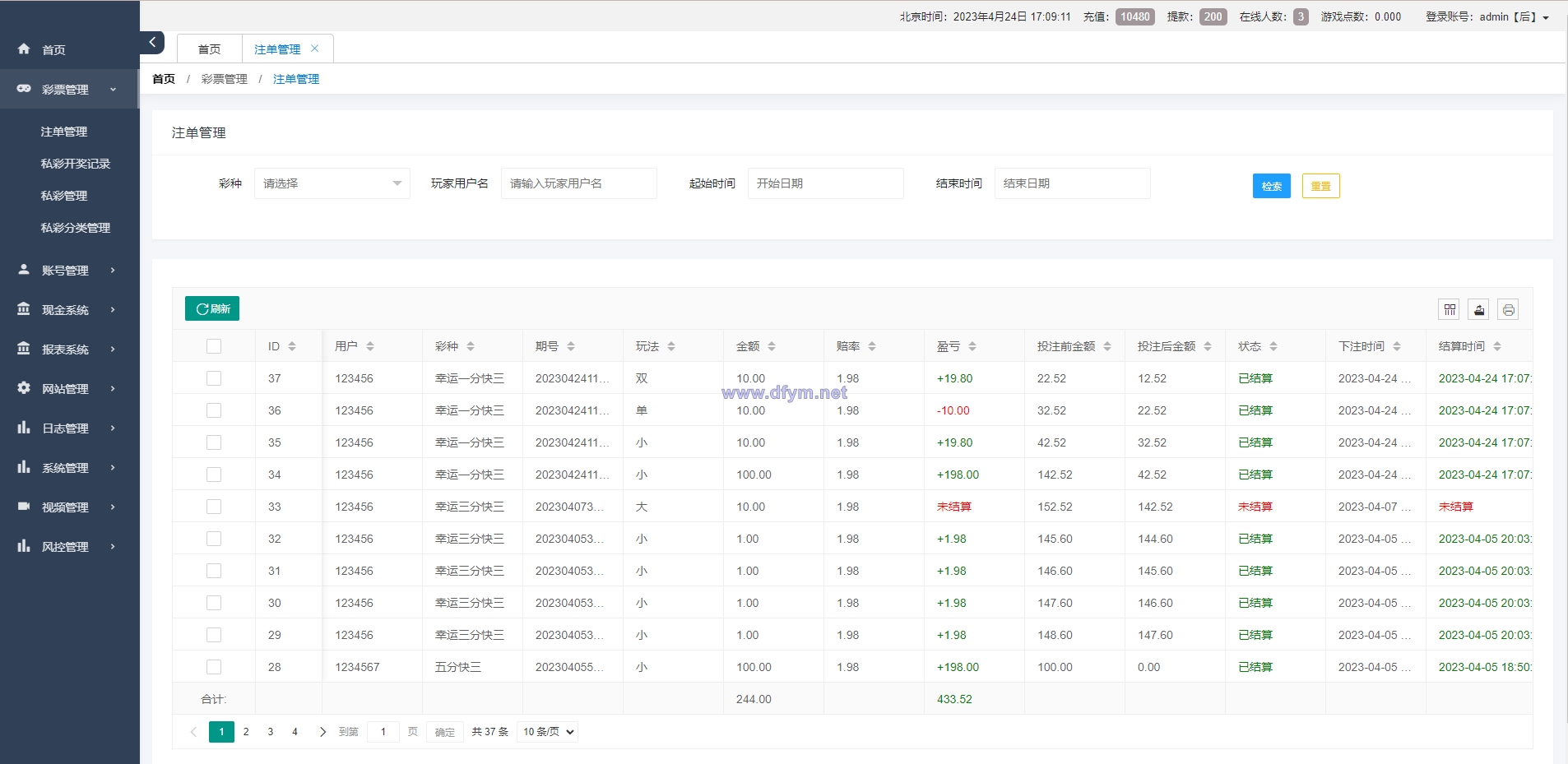Image resolution: width=1568 pixels, height=764 pixels.
Task: Sort by 期号 column arrows
Action: (571, 346)
